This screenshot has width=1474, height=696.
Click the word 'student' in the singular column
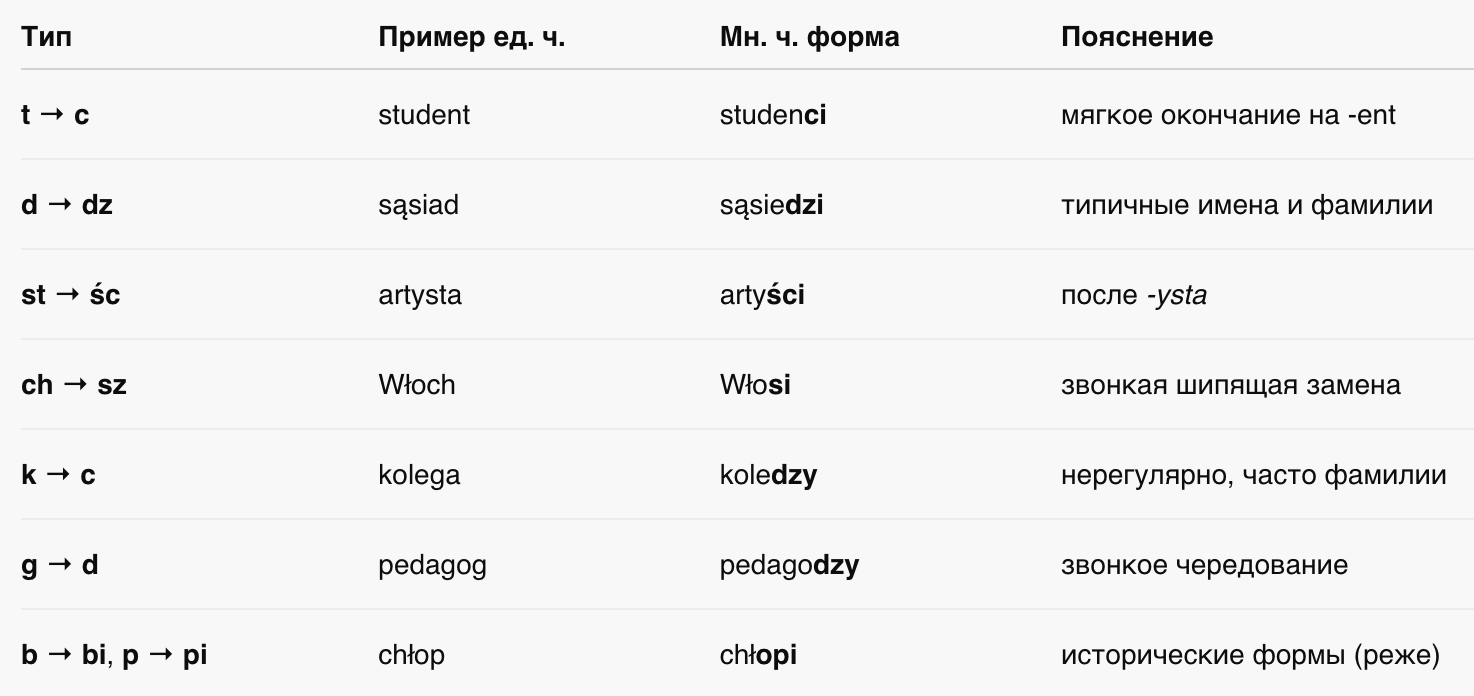pyautogui.click(x=424, y=115)
